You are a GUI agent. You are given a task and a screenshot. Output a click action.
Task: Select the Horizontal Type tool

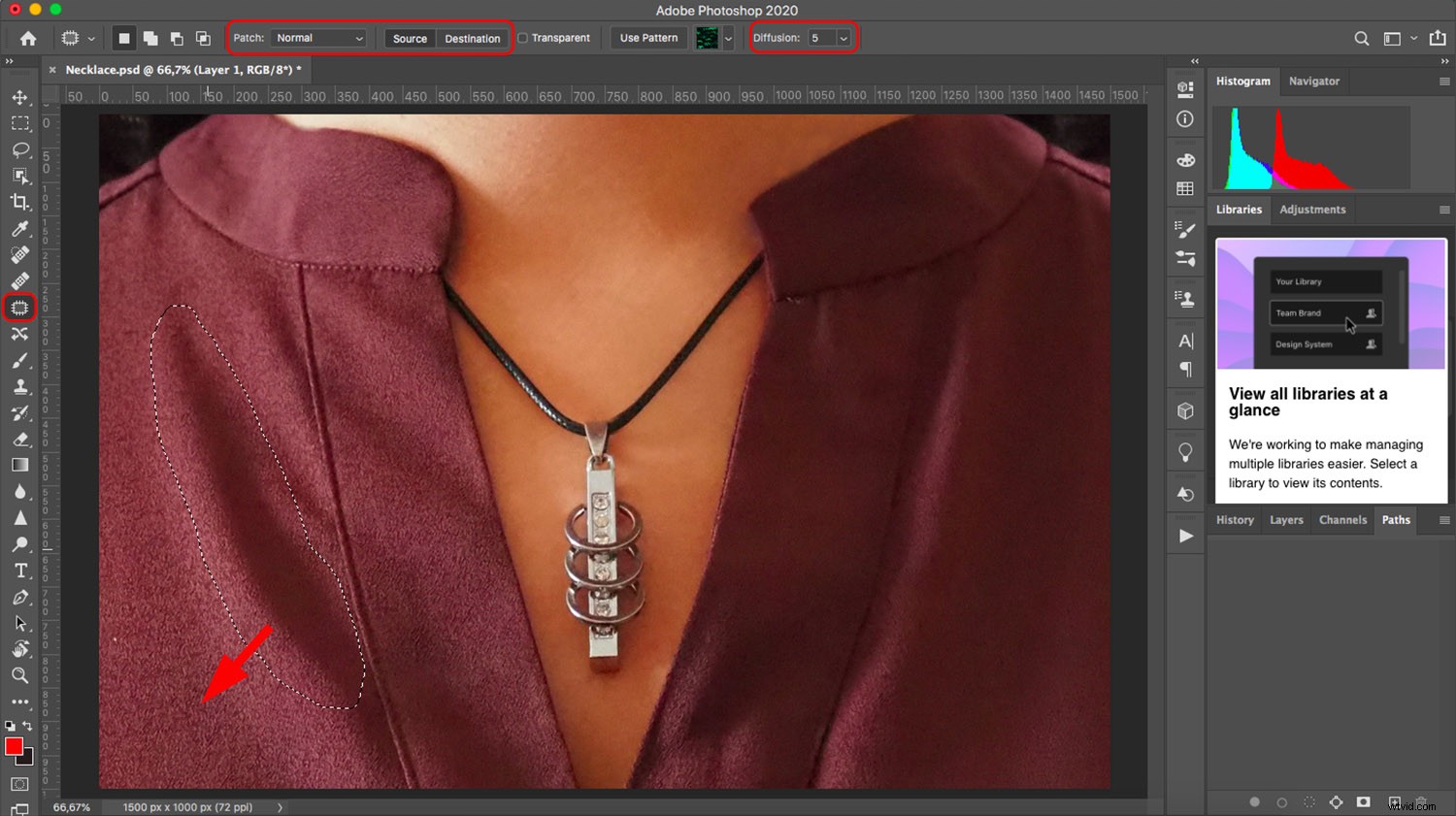click(x=21, y=571)
